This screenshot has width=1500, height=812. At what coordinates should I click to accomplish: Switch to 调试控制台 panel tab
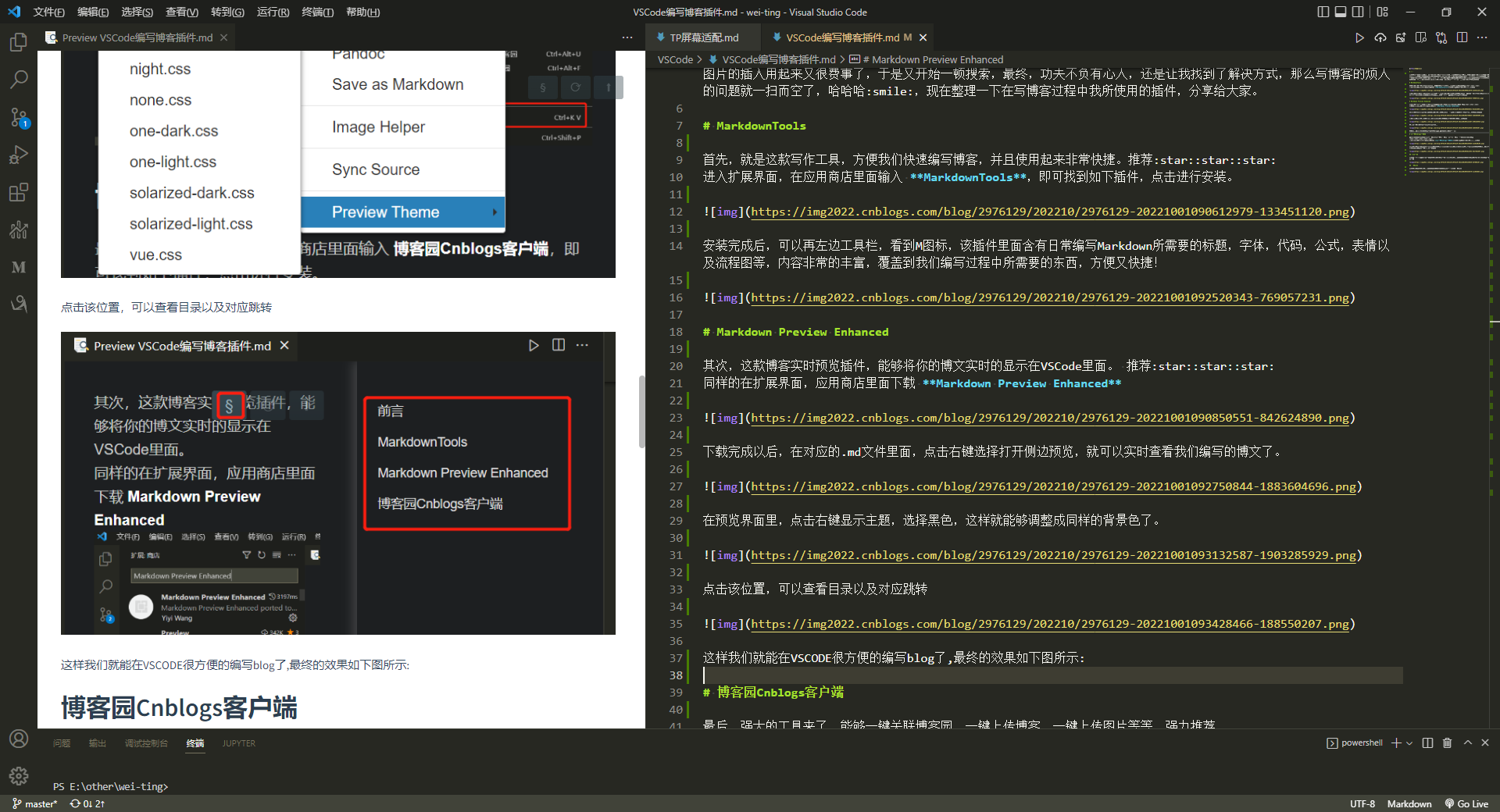146,743
